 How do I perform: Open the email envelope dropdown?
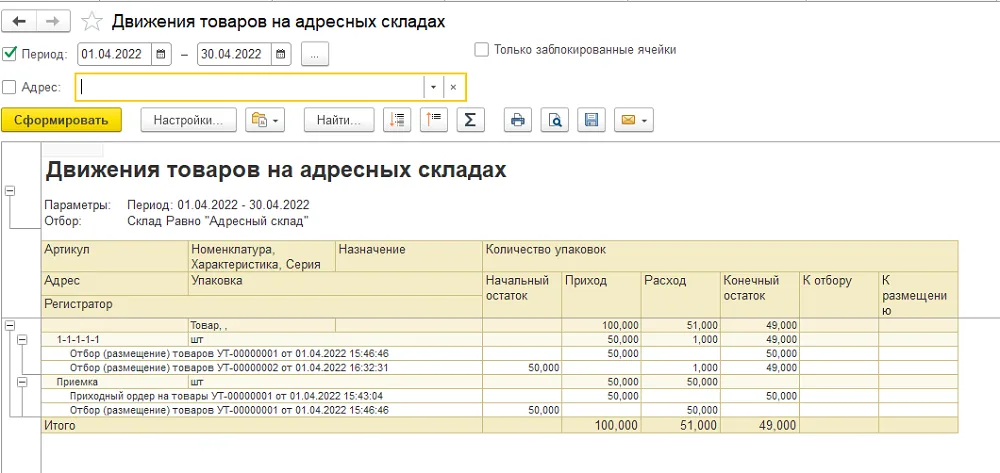(633, 120)
